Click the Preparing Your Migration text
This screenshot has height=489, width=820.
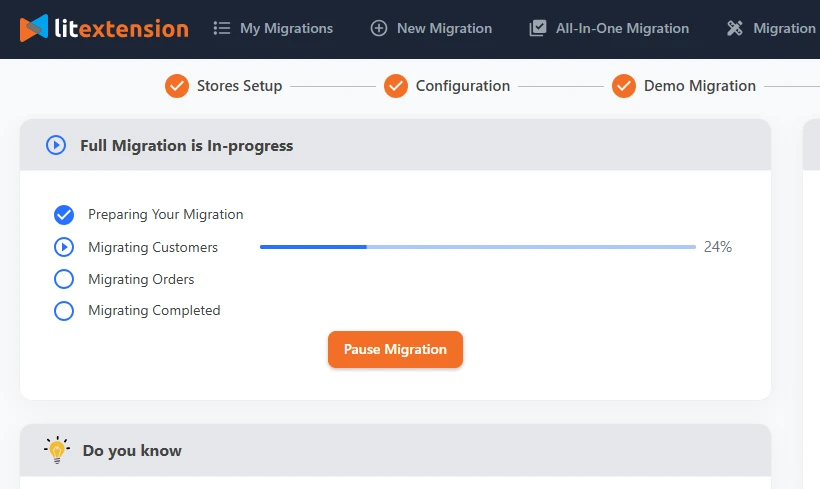pos(166,214)
